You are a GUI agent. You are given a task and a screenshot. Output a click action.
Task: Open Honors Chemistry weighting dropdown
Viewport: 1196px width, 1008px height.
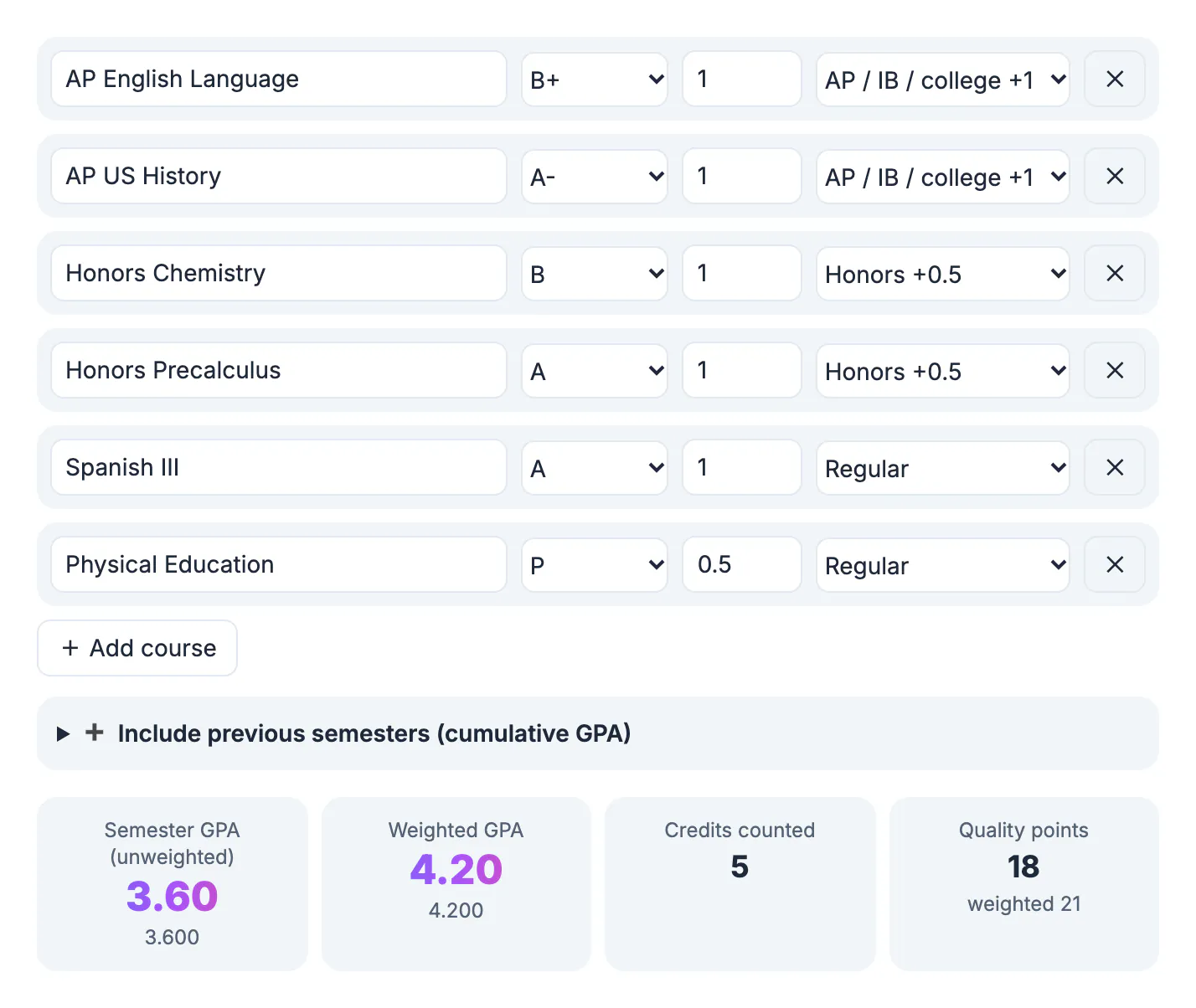coord(943,274)
